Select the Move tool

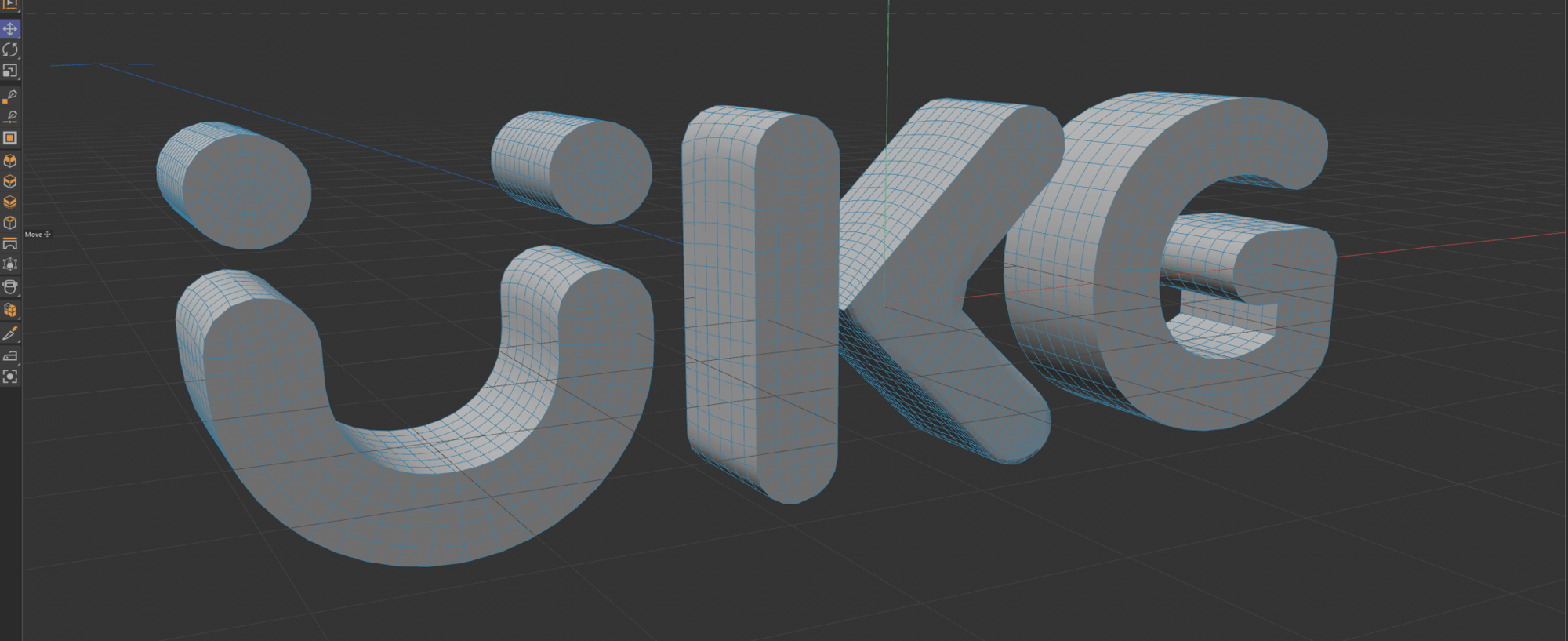(10, 29)
